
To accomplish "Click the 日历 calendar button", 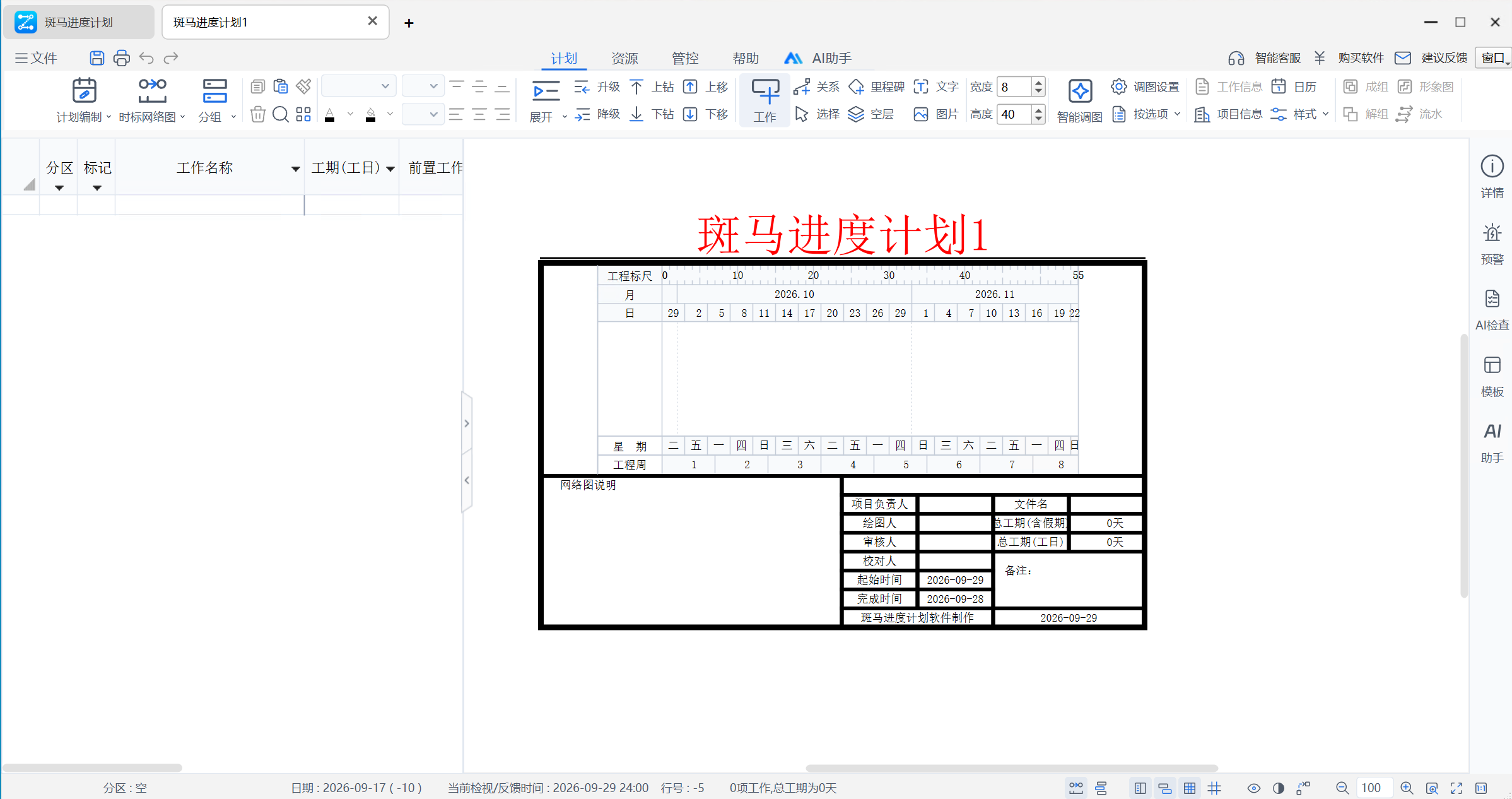I will 1294,86.
